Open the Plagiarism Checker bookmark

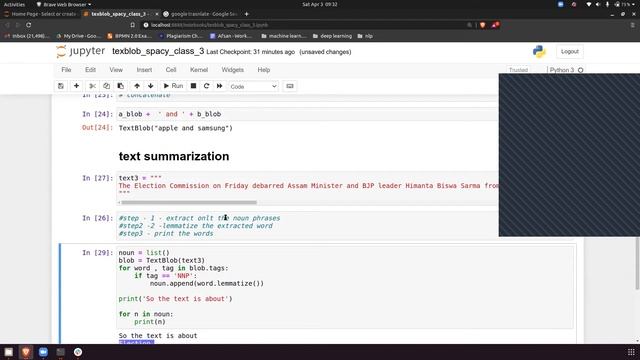(x=181, y=36)
